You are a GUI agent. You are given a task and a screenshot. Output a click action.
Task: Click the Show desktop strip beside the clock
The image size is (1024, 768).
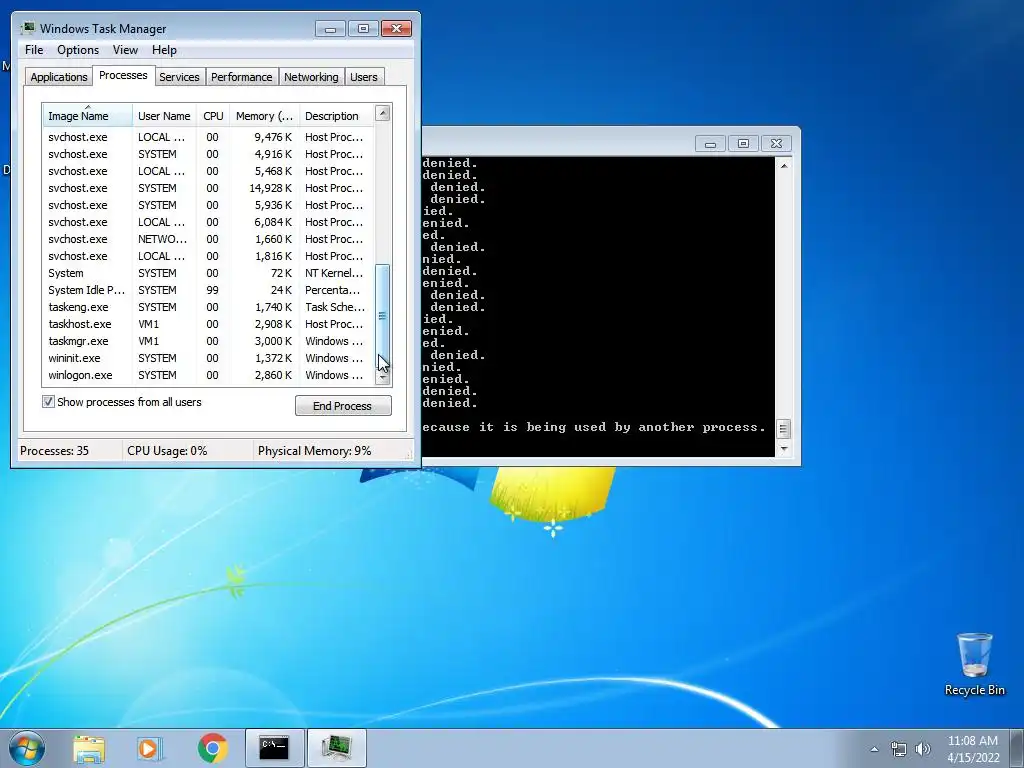[x=1019, y=748]
